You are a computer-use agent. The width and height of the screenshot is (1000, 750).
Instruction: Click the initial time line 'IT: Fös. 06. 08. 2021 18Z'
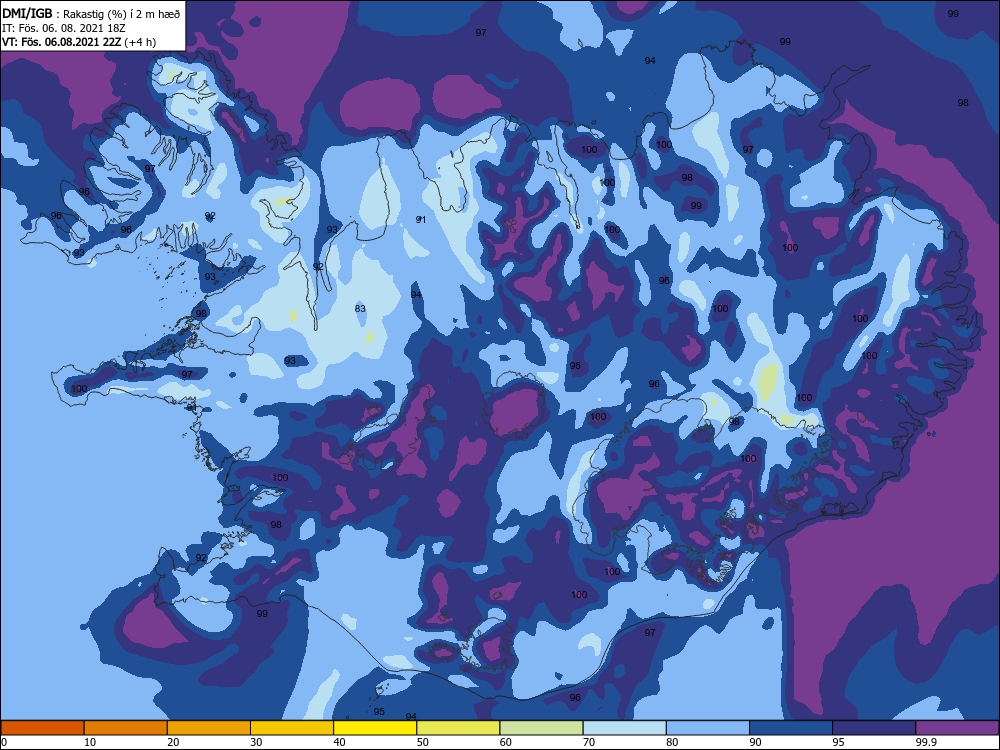coord(63,28)
